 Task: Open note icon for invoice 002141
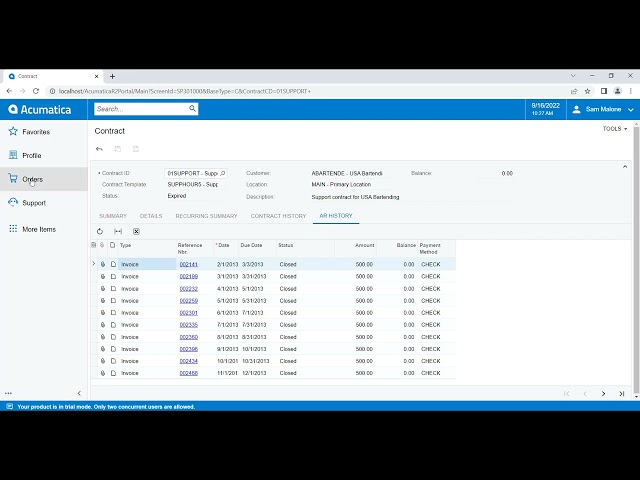click(113, 264)
